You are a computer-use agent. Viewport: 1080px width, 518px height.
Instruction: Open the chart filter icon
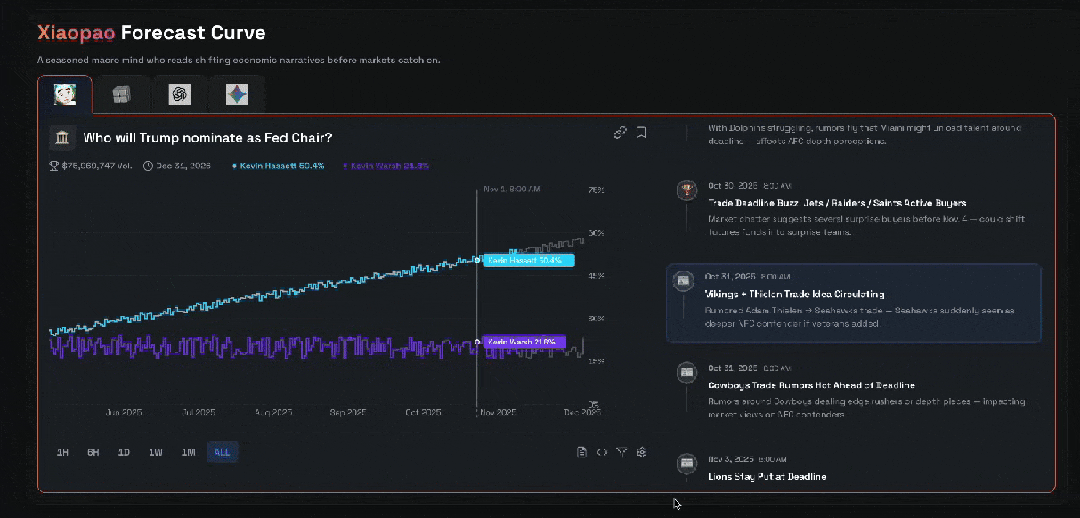(x=621, y=452)
